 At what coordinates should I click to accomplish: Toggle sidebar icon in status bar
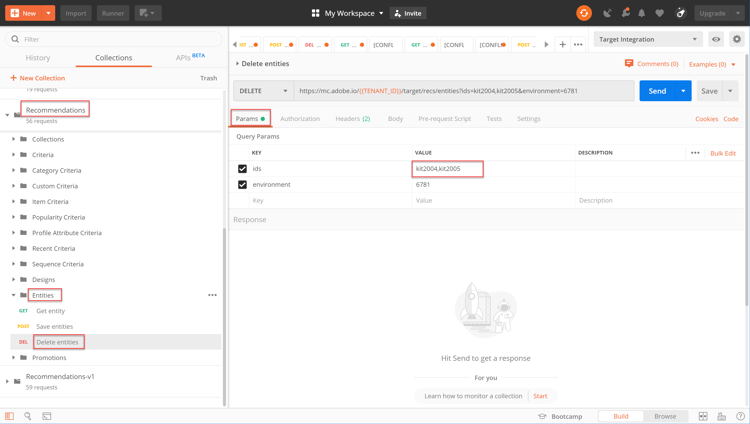[x=10, y=416]
